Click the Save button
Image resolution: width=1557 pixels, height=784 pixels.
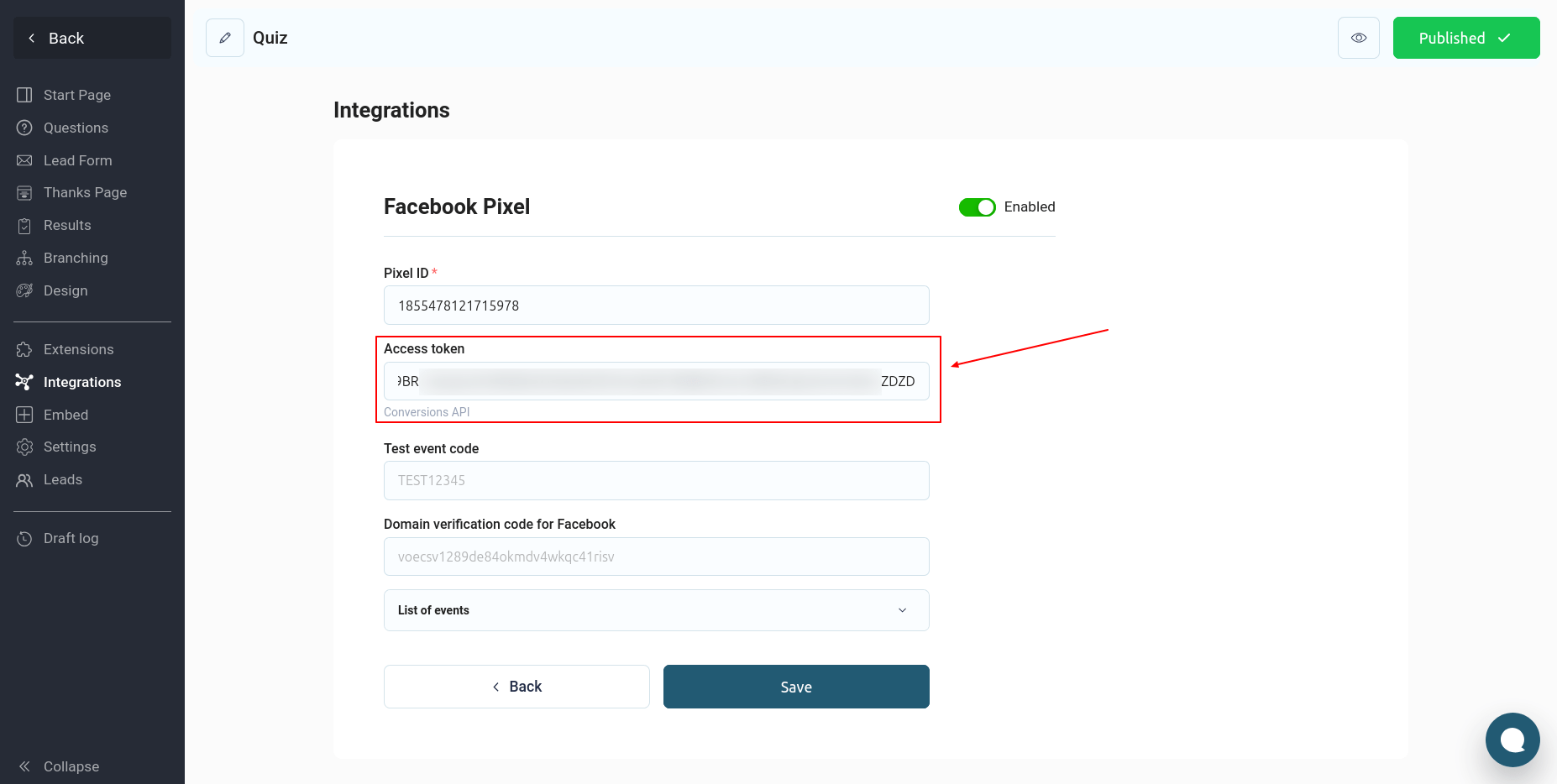point(796,687)
